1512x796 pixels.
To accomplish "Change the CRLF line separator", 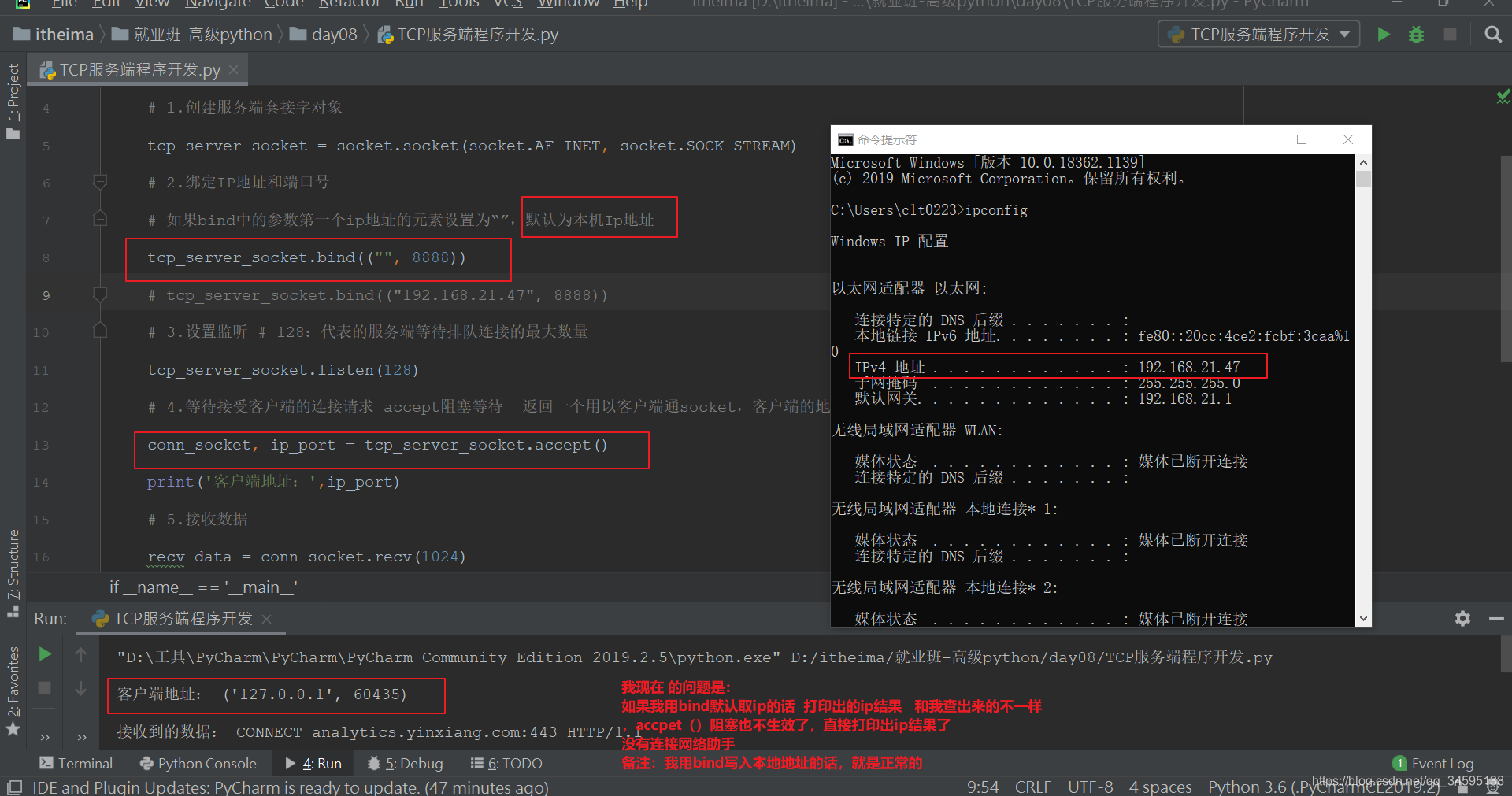I will [1032, 787].
